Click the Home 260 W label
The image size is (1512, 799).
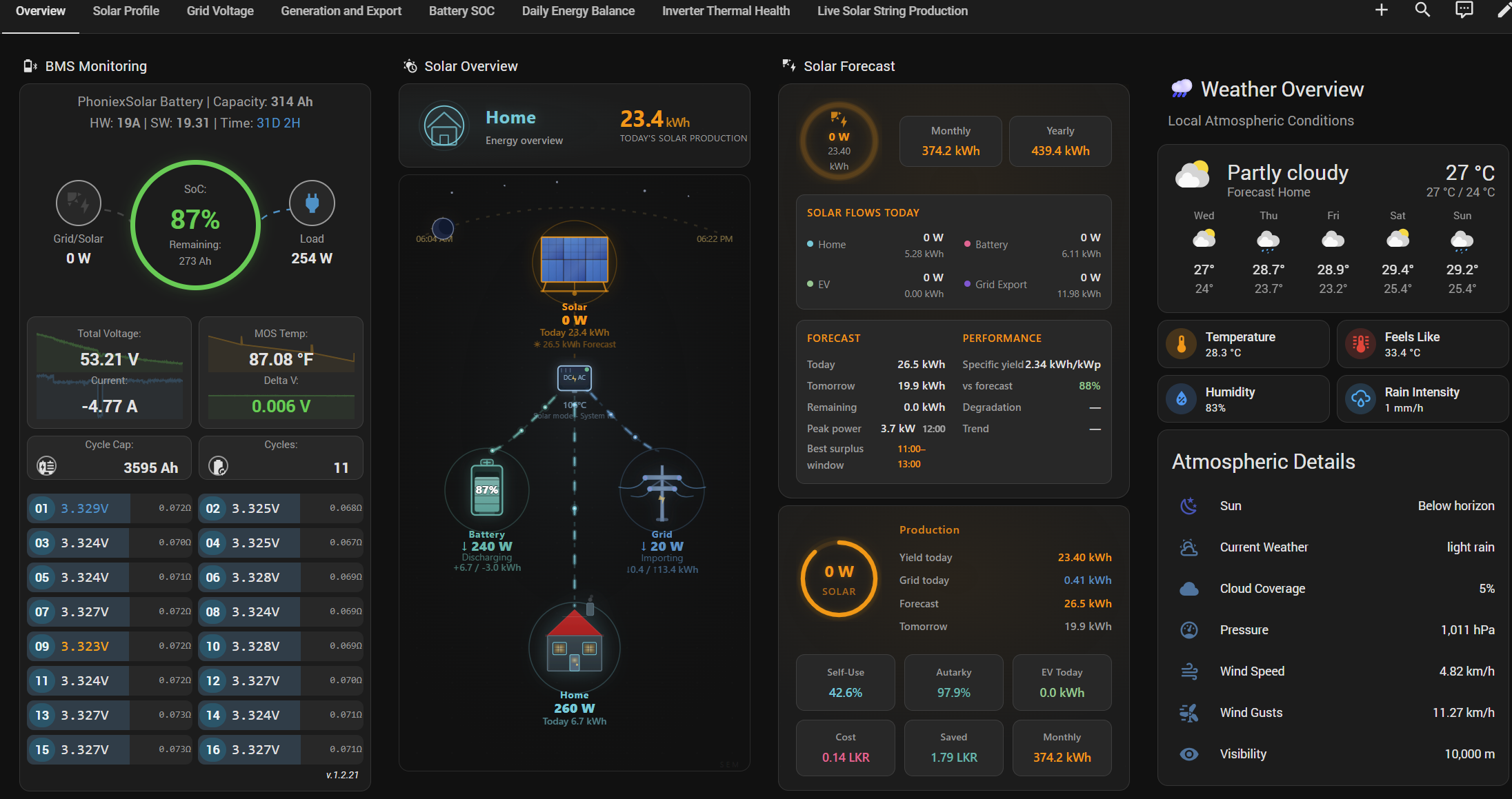pos(575,708)
